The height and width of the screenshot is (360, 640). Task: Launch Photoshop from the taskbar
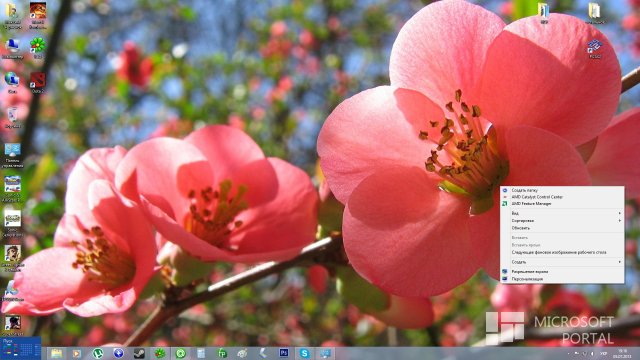[x=284, y=353]
